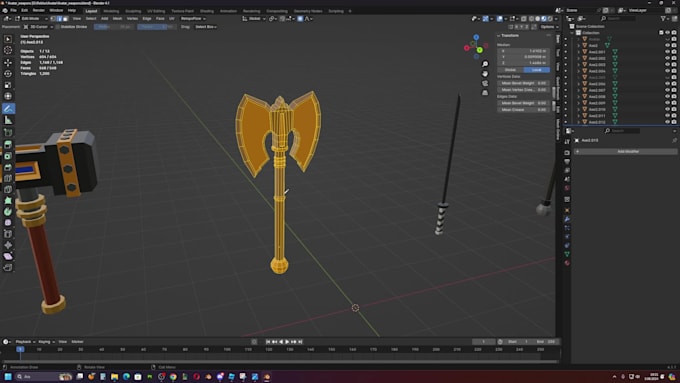Select the Knife tool
Image resolution: width=680 pixels, height=383 pixels.
[8, 190]
